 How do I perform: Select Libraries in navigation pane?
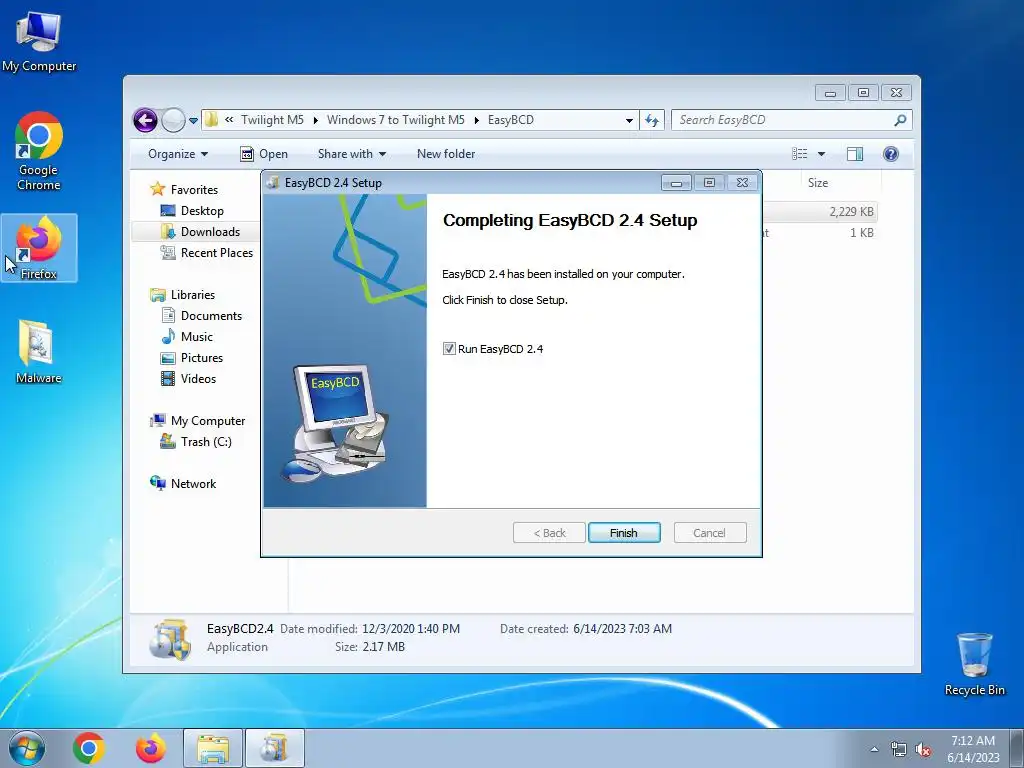[193, 295]
